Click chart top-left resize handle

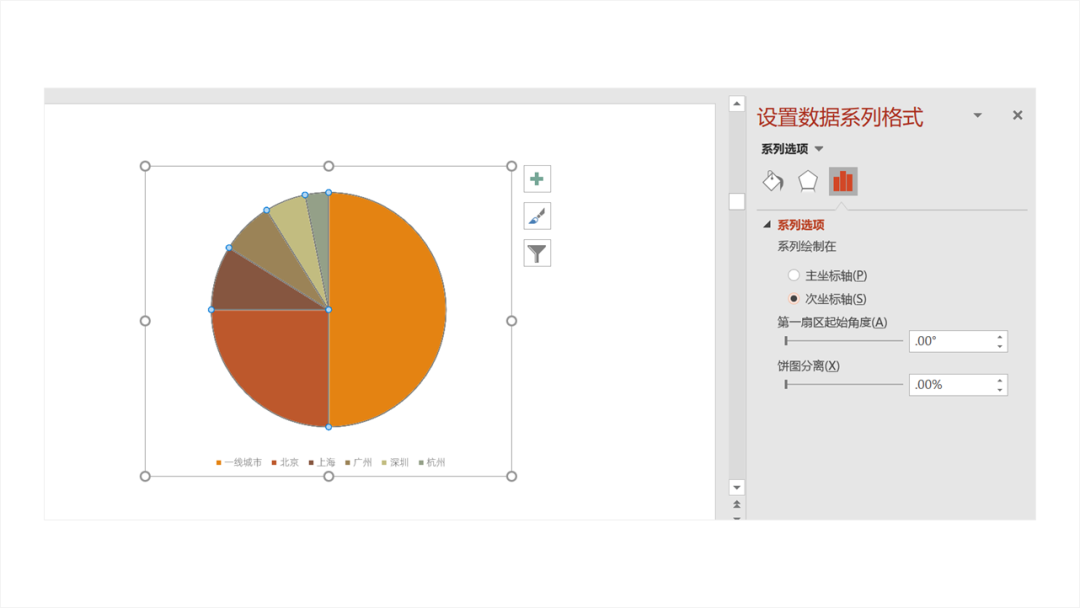coord(145,166)
